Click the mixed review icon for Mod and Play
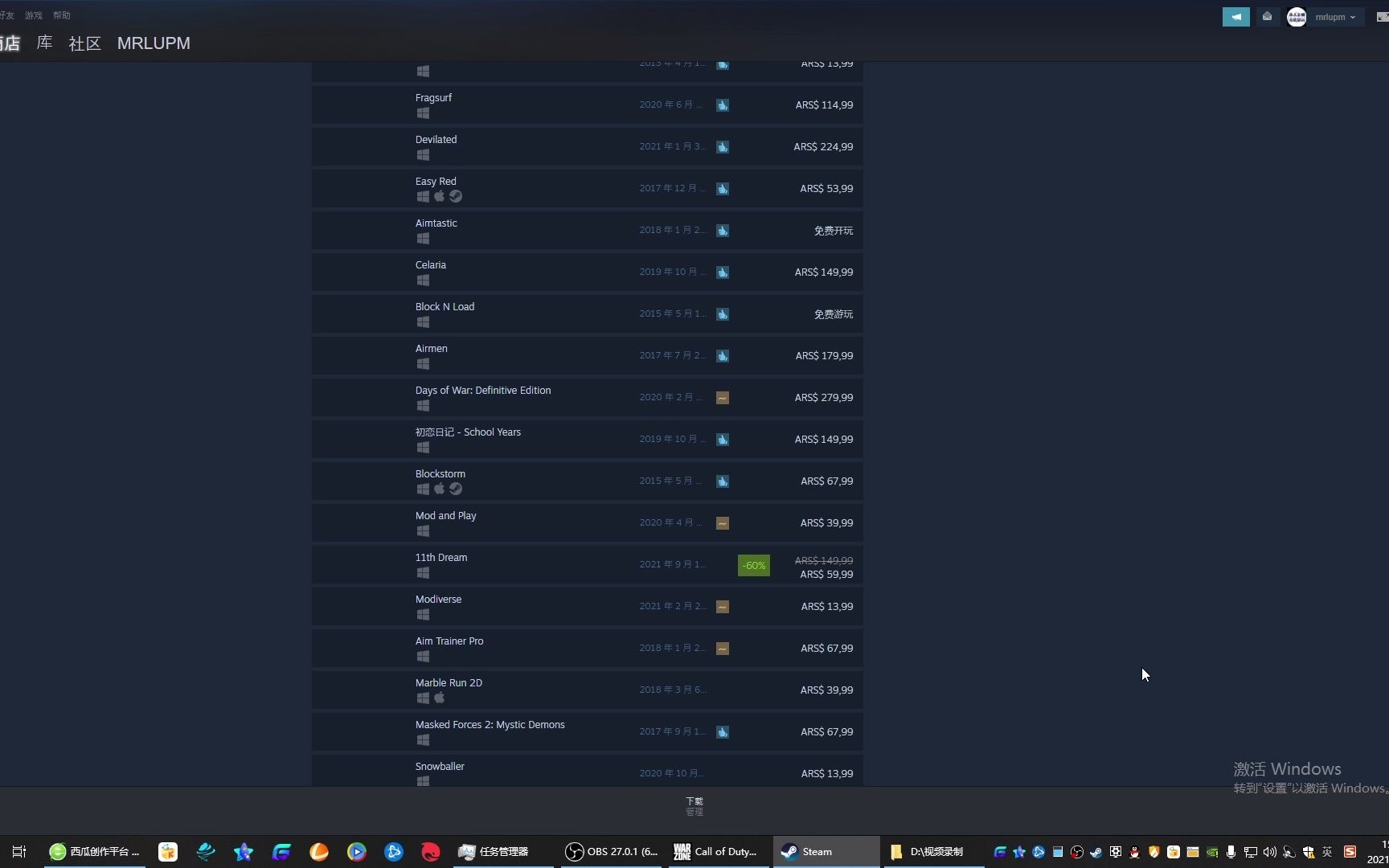This screenshot has width=1389, height=868. pos(723,523)
